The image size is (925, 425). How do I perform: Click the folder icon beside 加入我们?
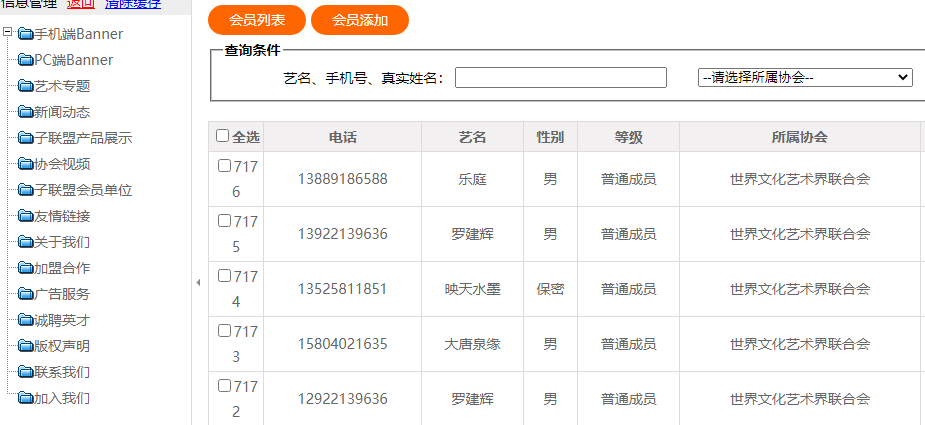tap(25, 398)
